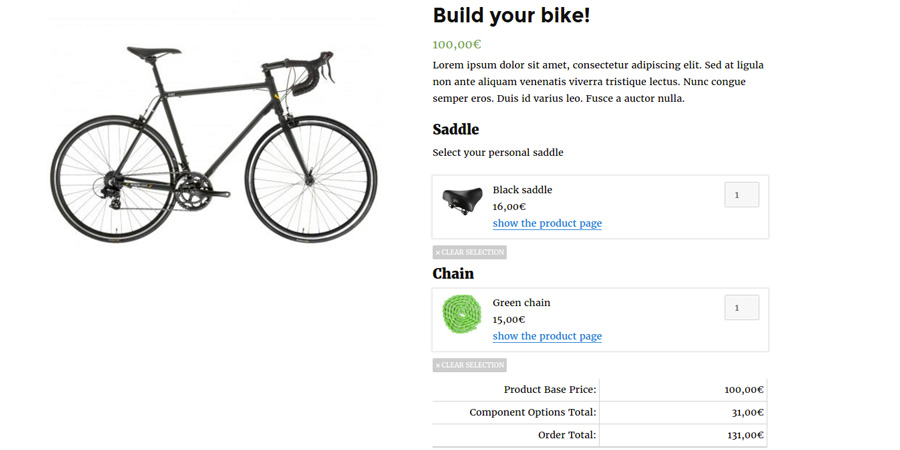Viewport: 900px width, 450px height.
Task: Select the Green chain option name
Action: pos(521,303)
